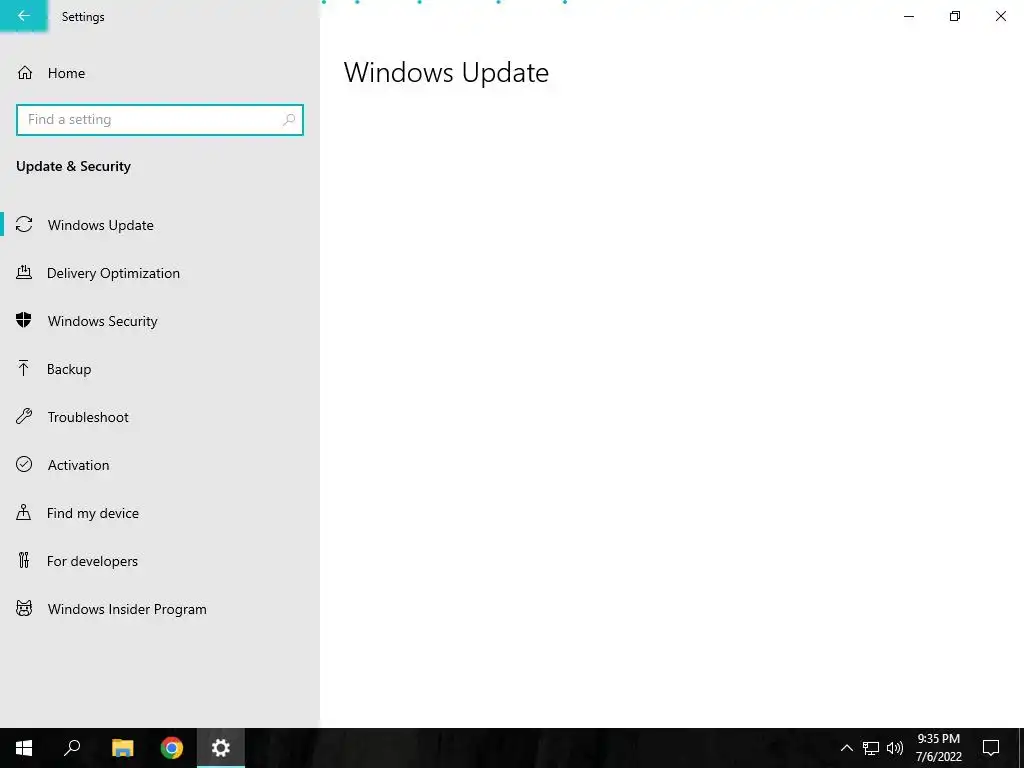The height and width of the screenshot is (768, 1024).
Task: Close the Settings window
Action: (x=1000, y=16)
